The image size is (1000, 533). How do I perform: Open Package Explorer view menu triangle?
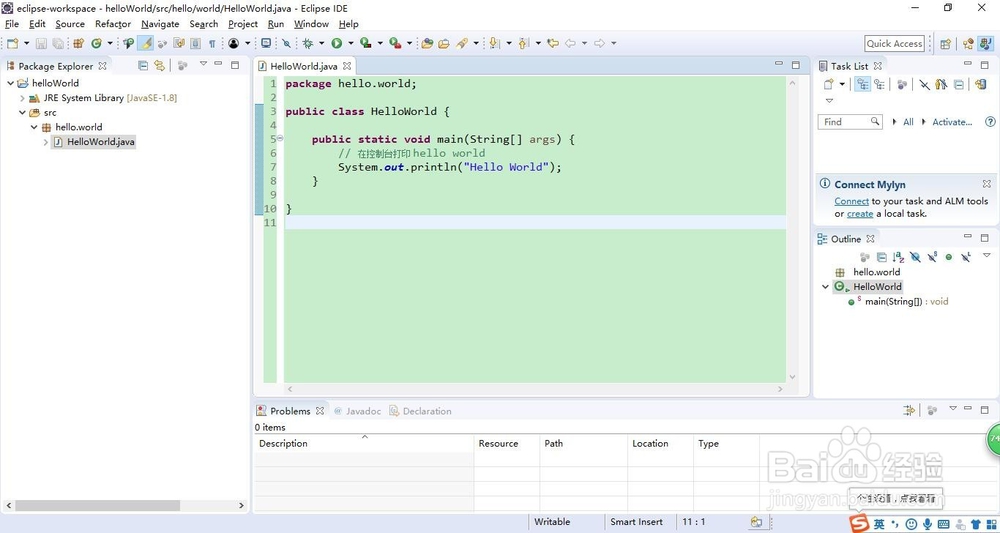click(203, 64)
